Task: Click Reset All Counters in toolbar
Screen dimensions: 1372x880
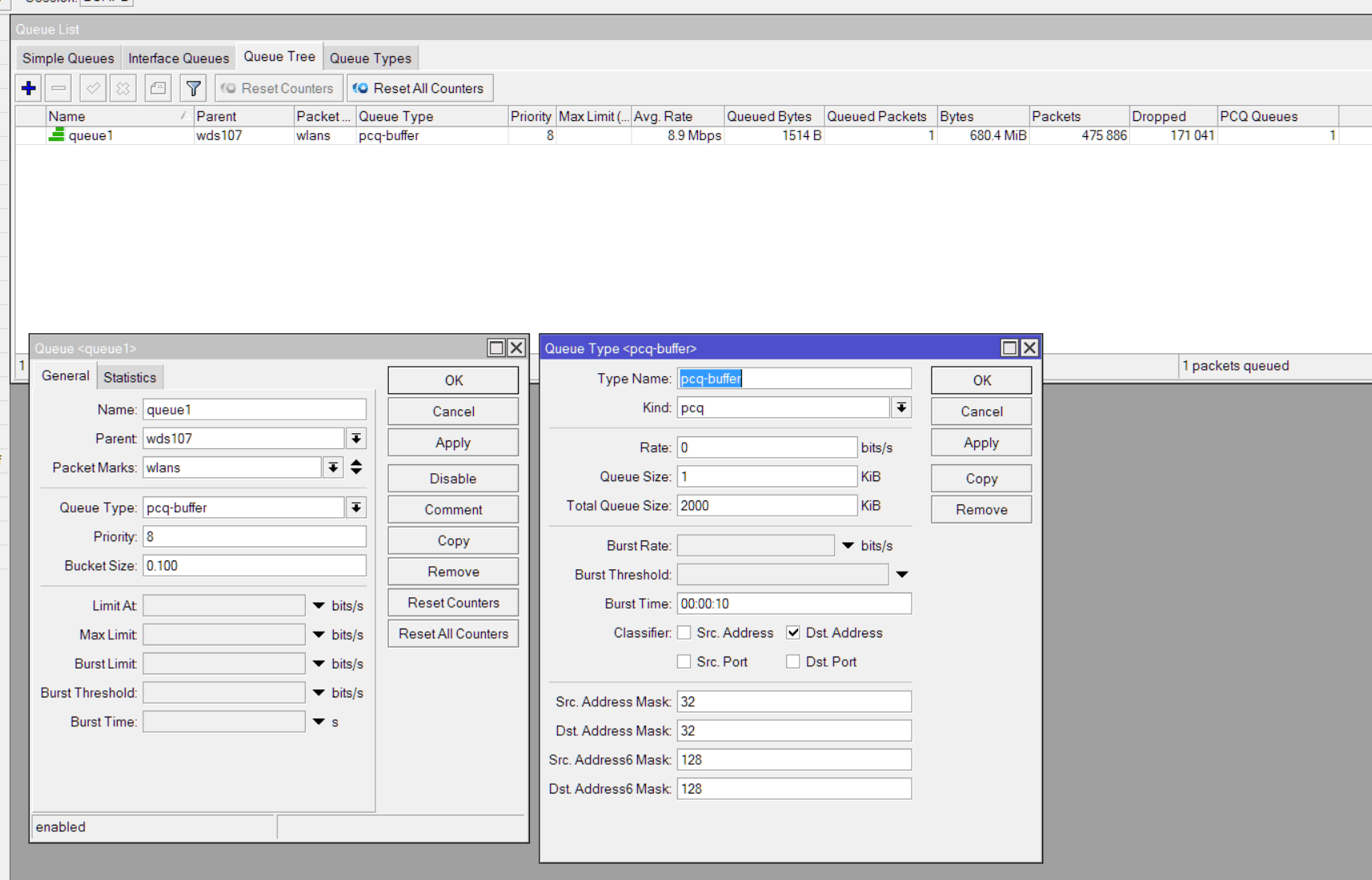Action: (x=419, y=88)
